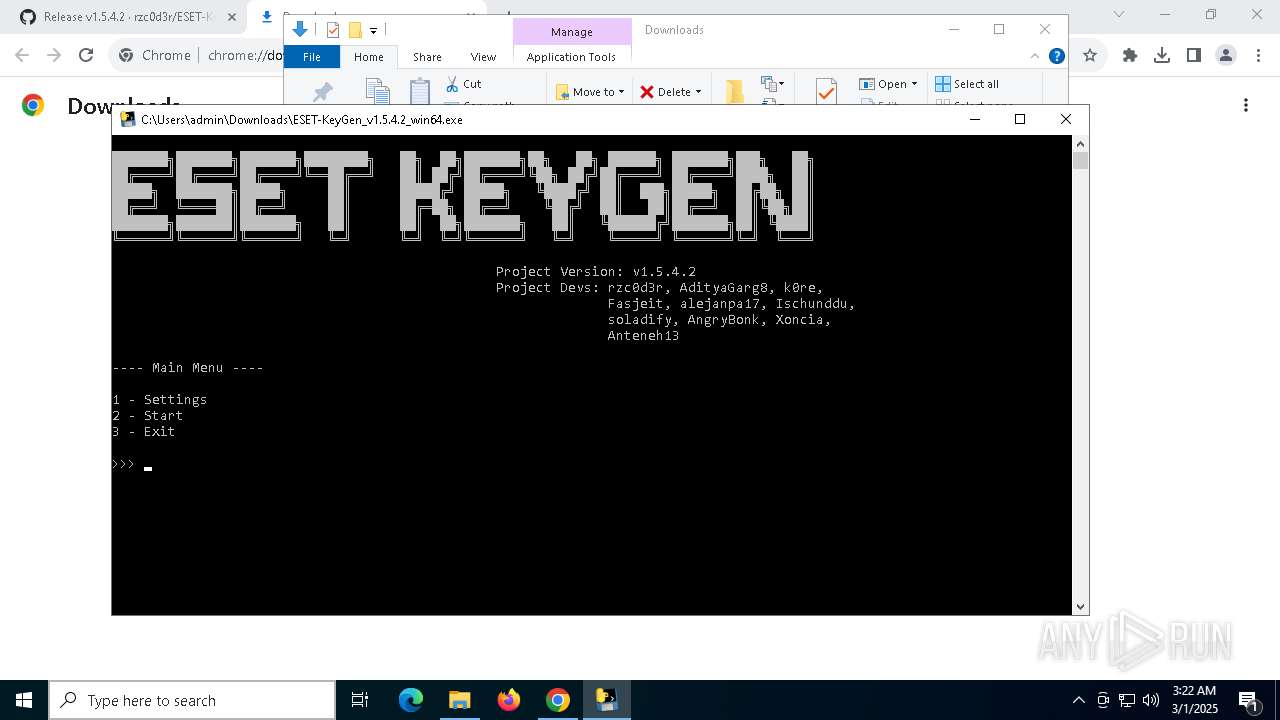Open Chrome tab search chevron

click(x=1119, y=14)
